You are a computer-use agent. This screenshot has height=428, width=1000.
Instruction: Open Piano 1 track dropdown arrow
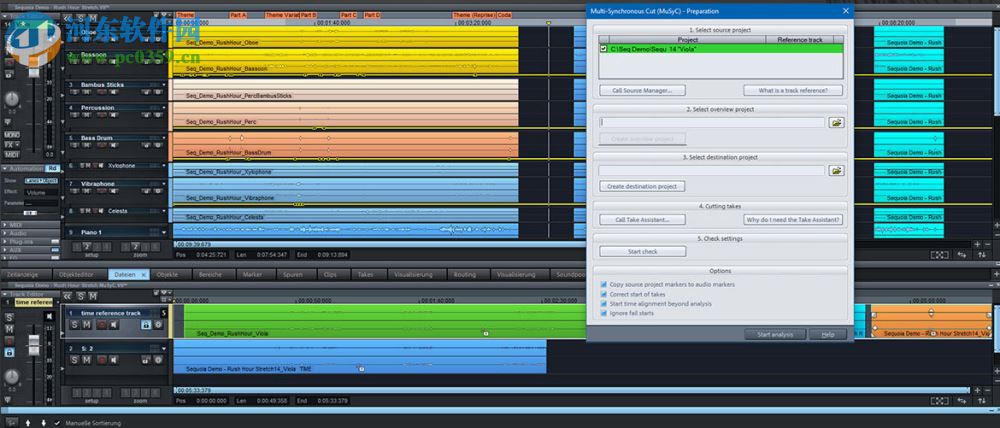(164, 232)
